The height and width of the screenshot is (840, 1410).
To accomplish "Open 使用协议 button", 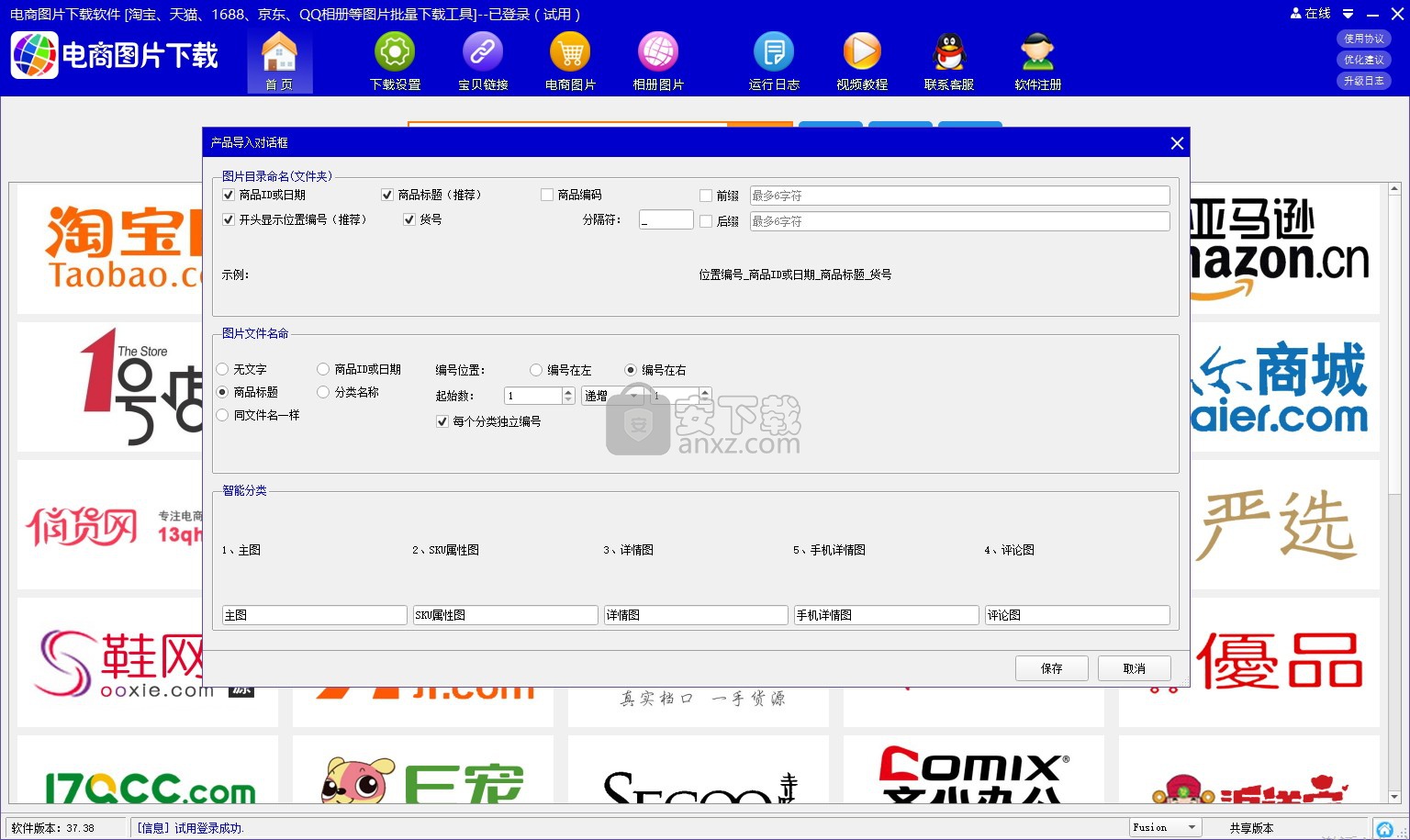I will 1364,39.
